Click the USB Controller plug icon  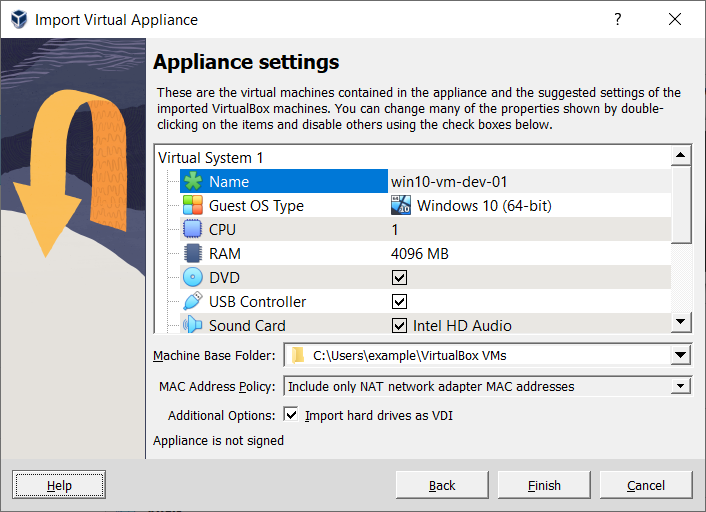click(x=193, y=301)
